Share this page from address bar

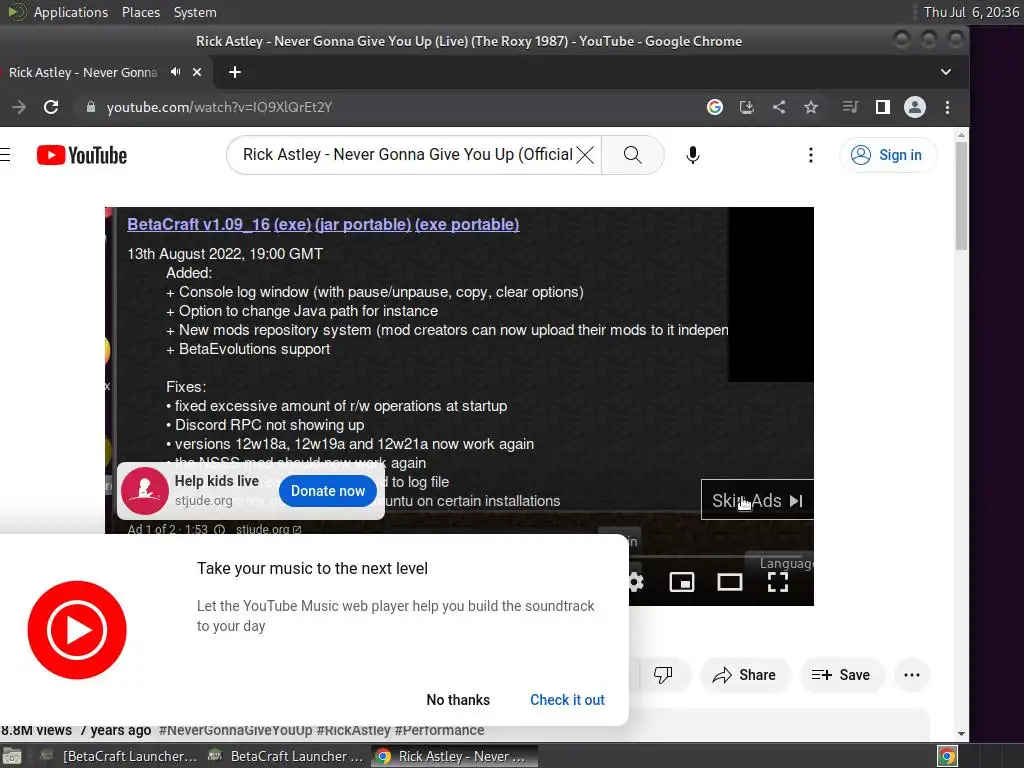[778, 107]
